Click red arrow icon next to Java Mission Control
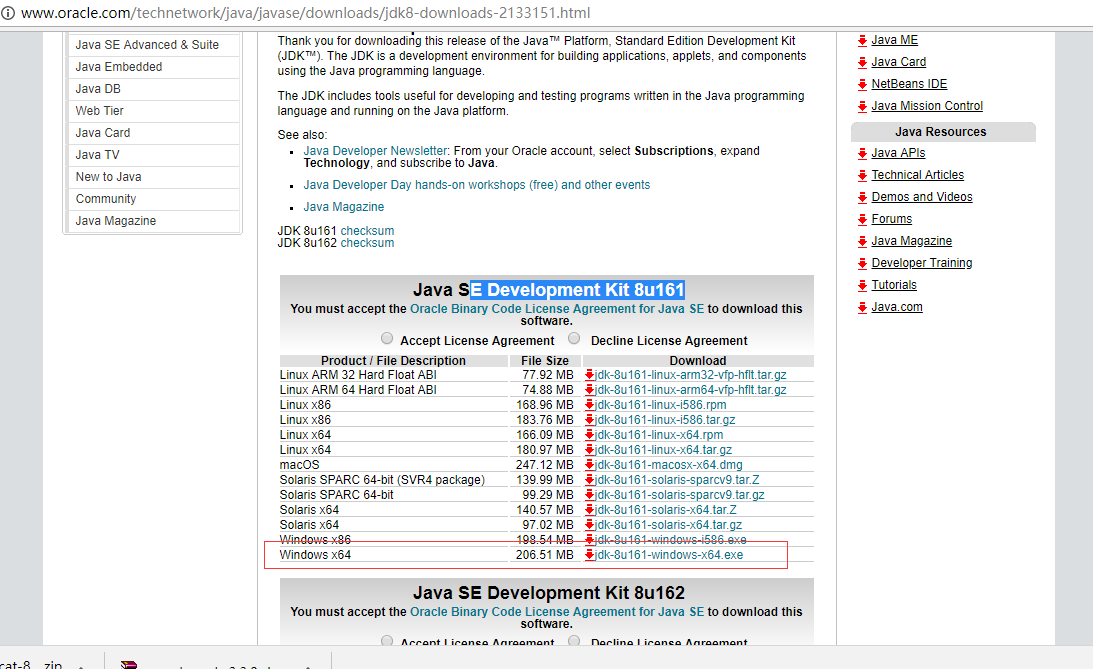The height and width of the screenshot is (669, 1093). pyautogui.click(x=862, y=107)
